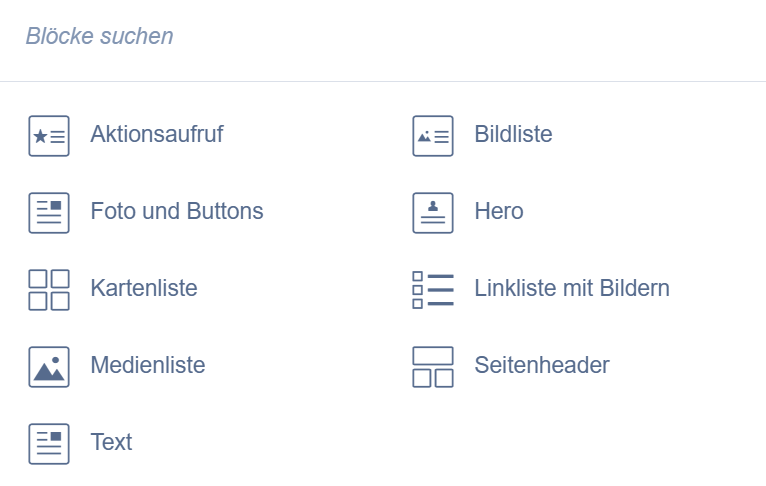Viewport: 766px width, 486px height.
Task: Pick the Kartenliste label
Action: click(144, 288)
